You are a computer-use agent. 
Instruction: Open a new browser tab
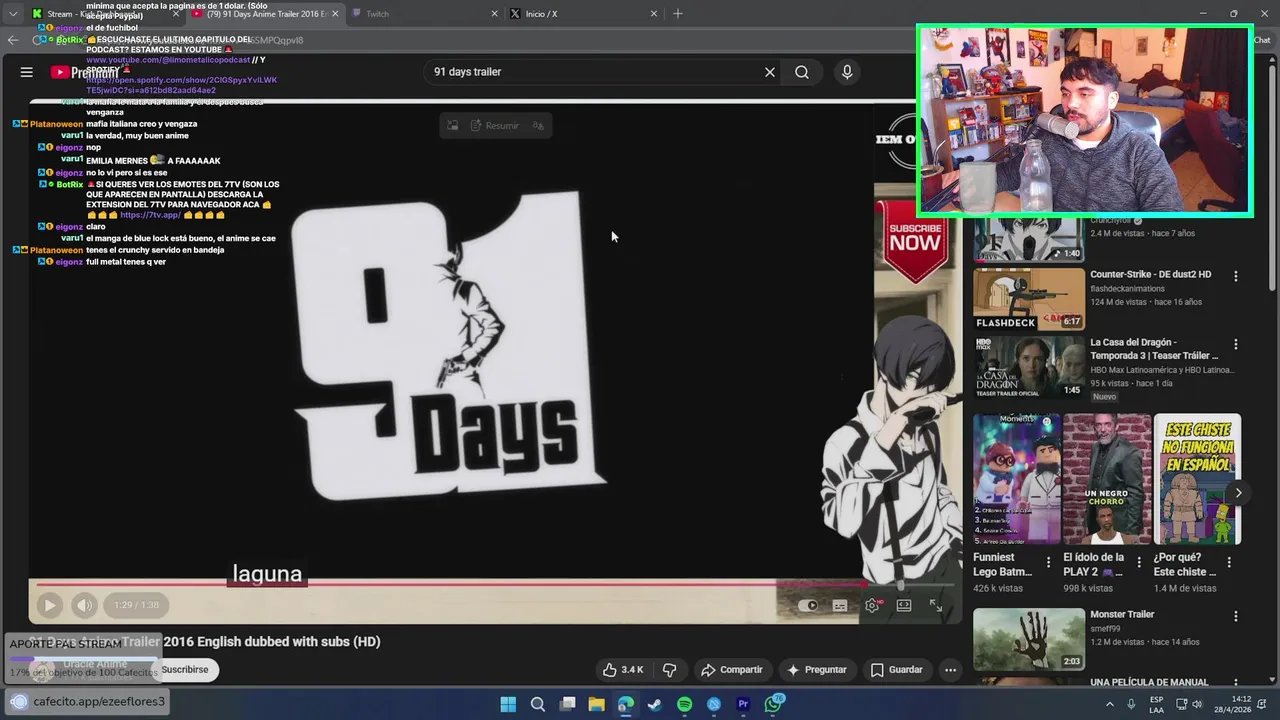tap(678, 14)
